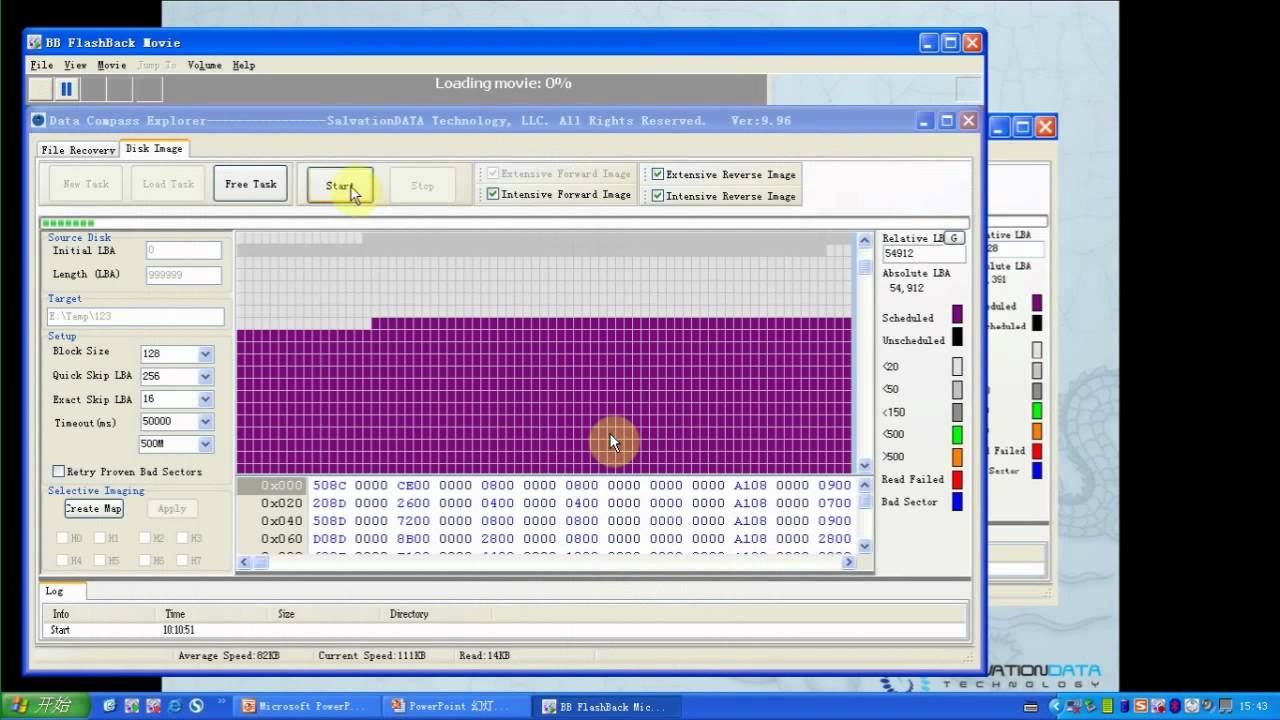This screenshot has width=1280, height=720.
Task: Click the Target path field E:\Temp\123
Action: point(136,316)
